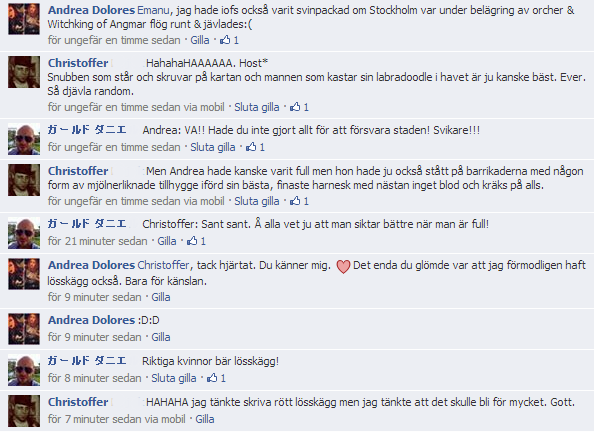Viewport: 594px width, 432px height.
Task: Click thumbs-up icon on the barrikaderna comment
Action: pyautogui.click(x=295, y=201)
